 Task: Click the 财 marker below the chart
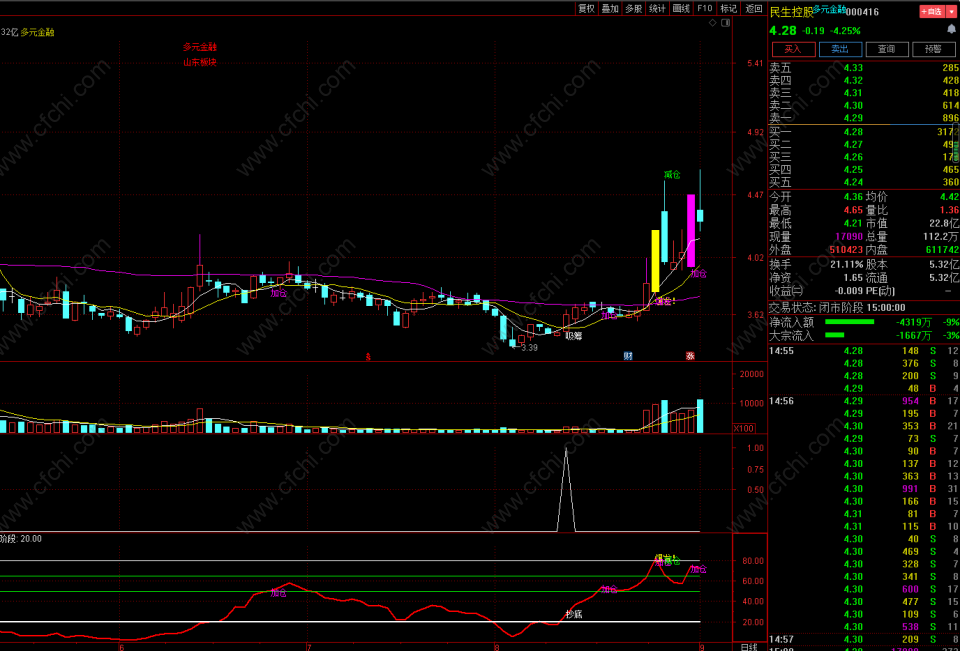(x=628, y=356)
